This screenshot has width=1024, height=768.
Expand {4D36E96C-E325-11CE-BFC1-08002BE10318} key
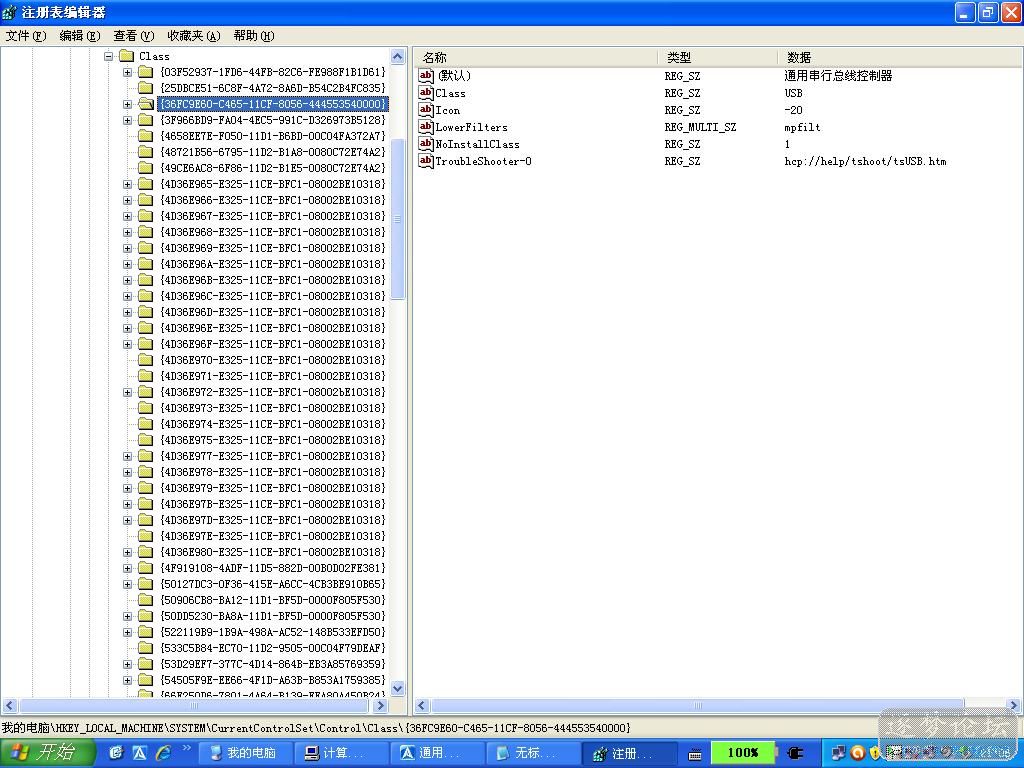point(128,296)
